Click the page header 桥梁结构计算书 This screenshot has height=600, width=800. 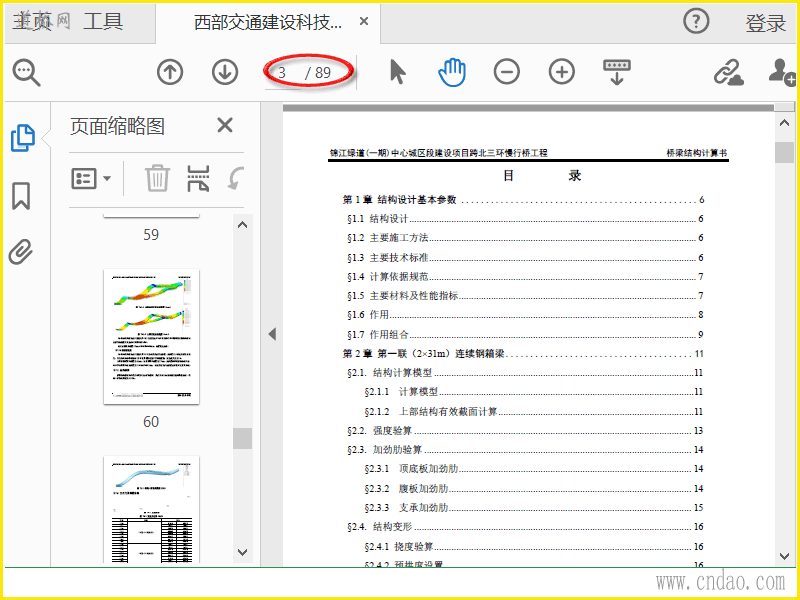696,153
